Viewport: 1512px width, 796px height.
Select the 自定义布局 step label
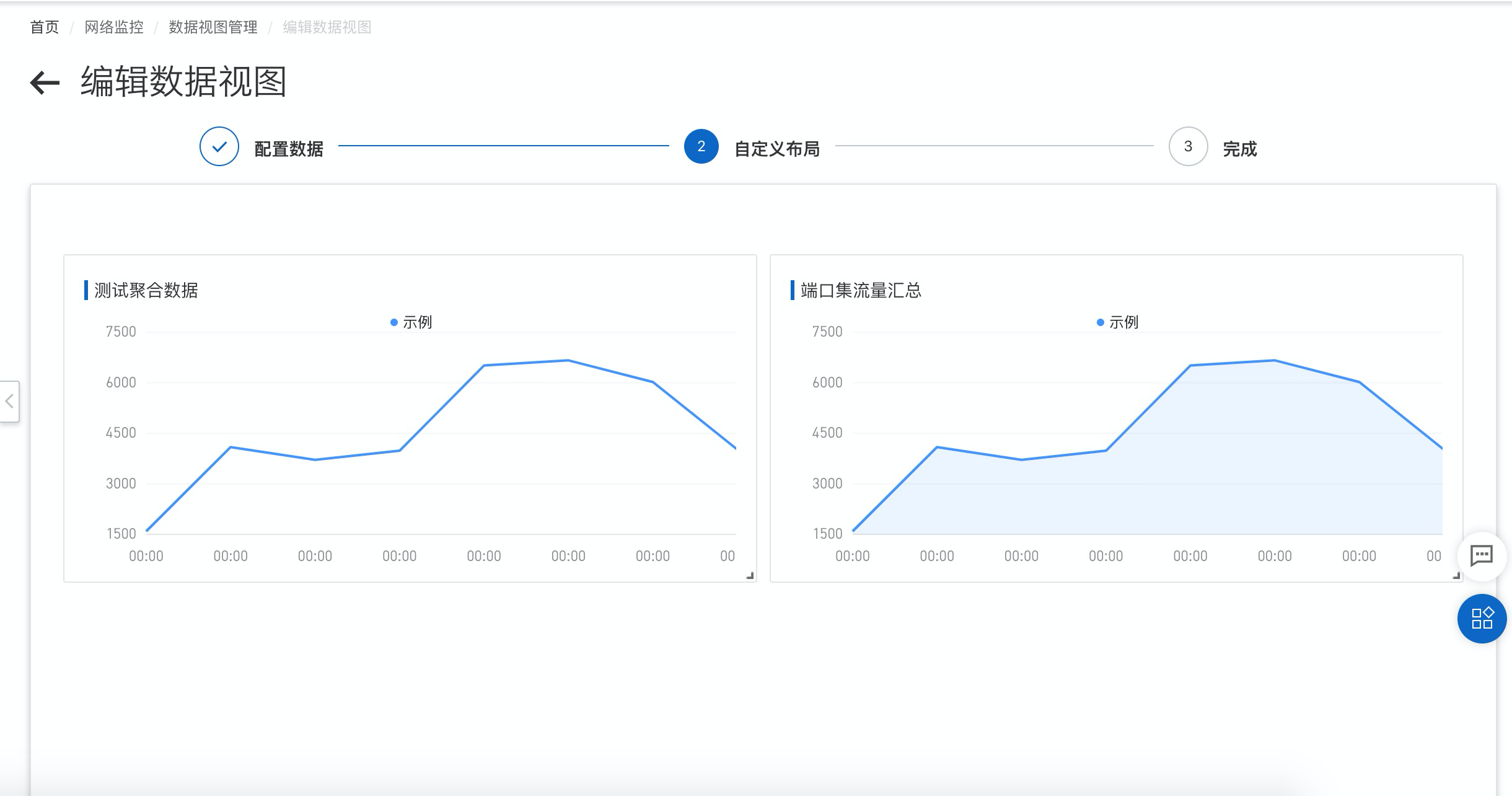[777, 149]
